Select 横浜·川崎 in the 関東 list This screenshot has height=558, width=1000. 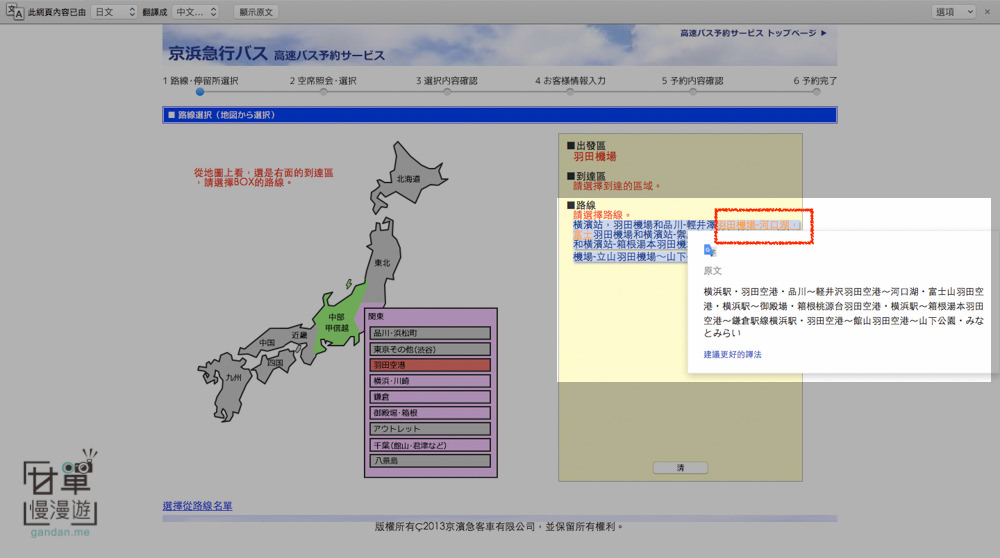pyautogui.click(x=430, y=381)
